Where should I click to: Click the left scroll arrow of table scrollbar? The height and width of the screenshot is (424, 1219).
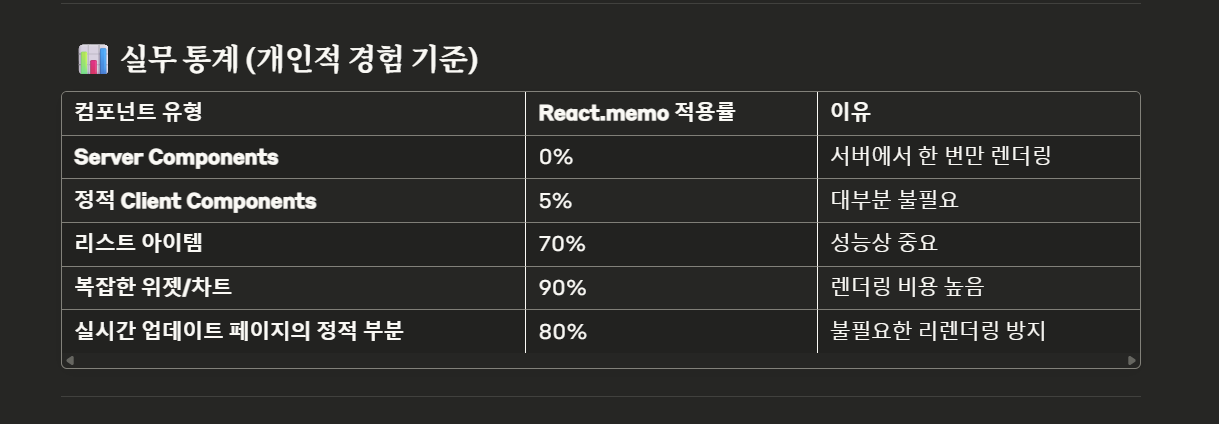pos(69,360)
